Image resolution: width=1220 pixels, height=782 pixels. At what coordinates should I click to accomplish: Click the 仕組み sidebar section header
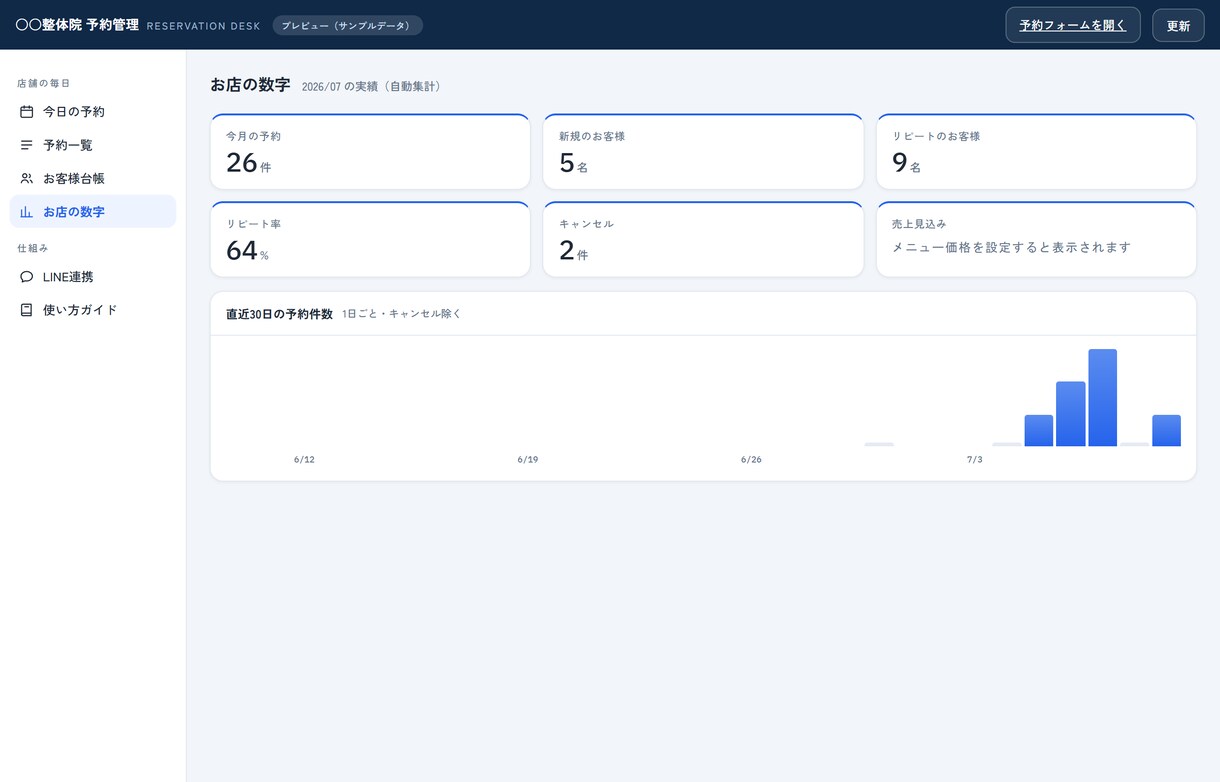[x=33, y=248]
